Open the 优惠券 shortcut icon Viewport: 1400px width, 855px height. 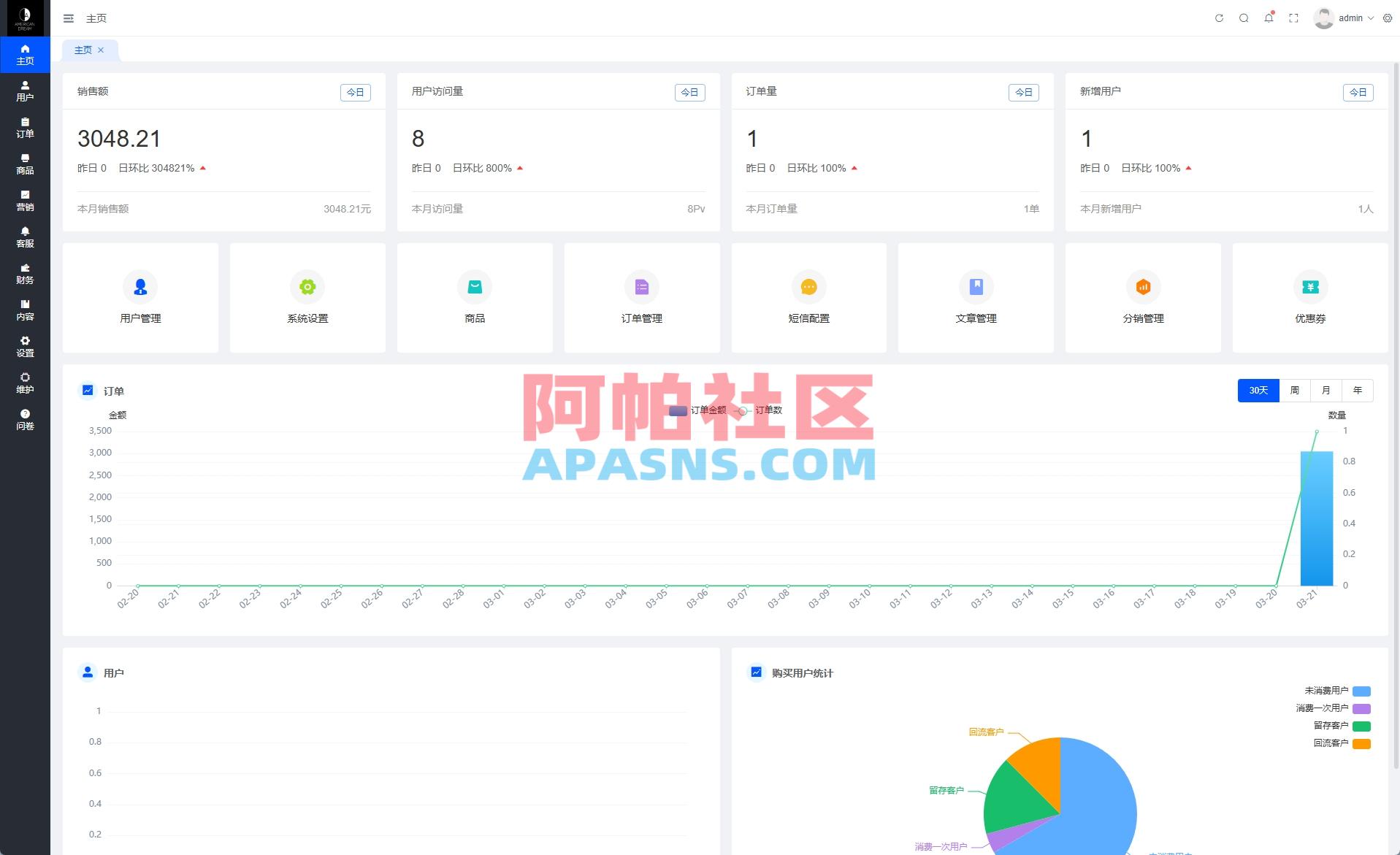point(1310,287)
